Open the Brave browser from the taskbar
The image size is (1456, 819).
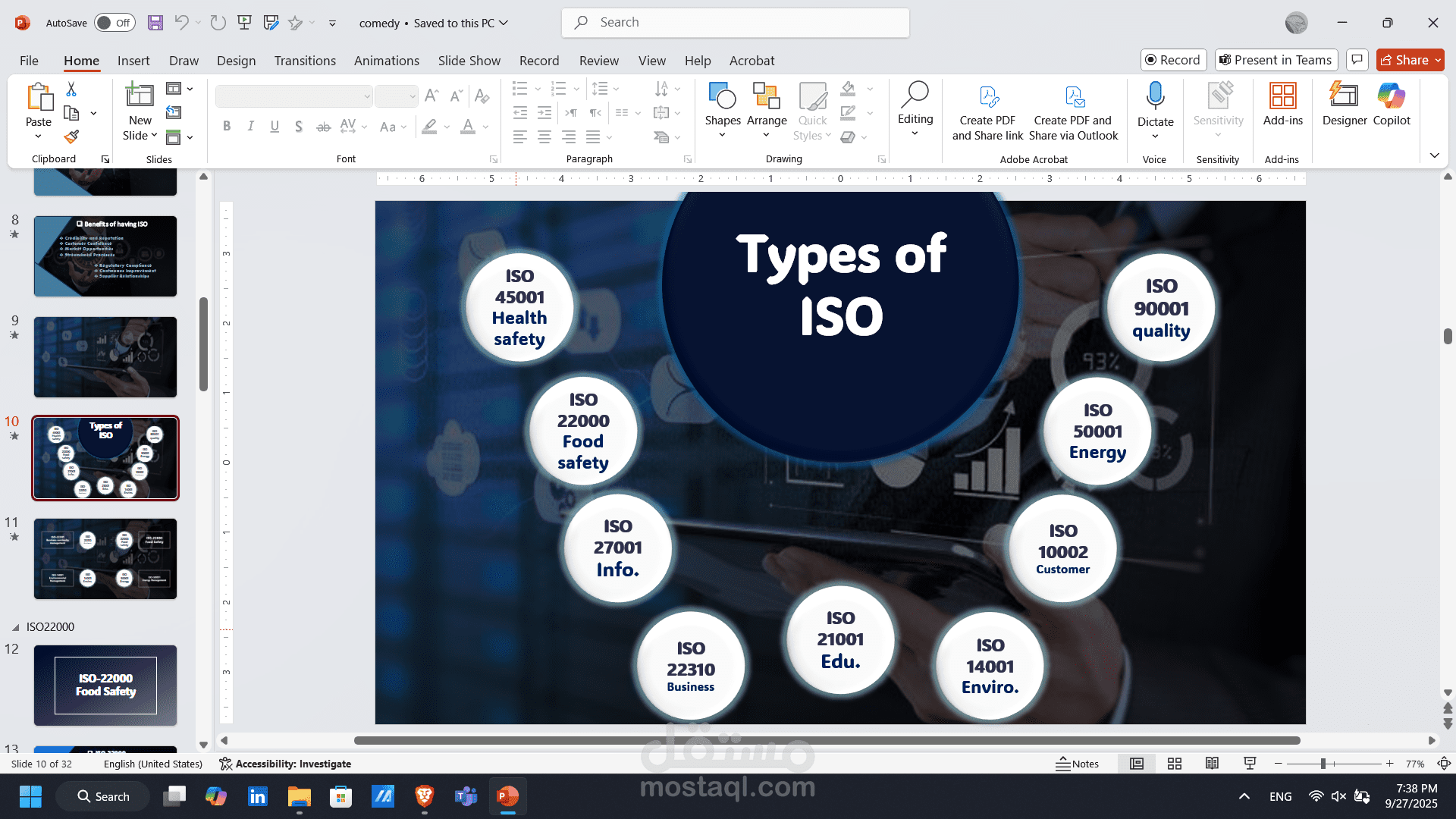coord(424,796)
